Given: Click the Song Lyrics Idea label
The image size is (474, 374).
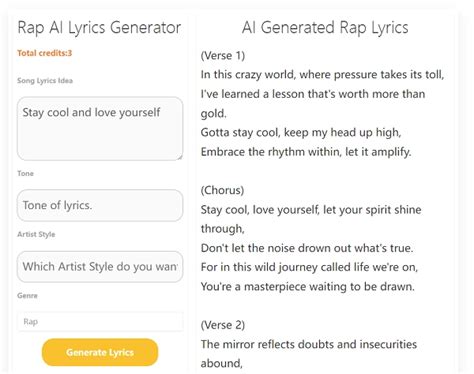Looking at the screenshot, I should 45,81.
